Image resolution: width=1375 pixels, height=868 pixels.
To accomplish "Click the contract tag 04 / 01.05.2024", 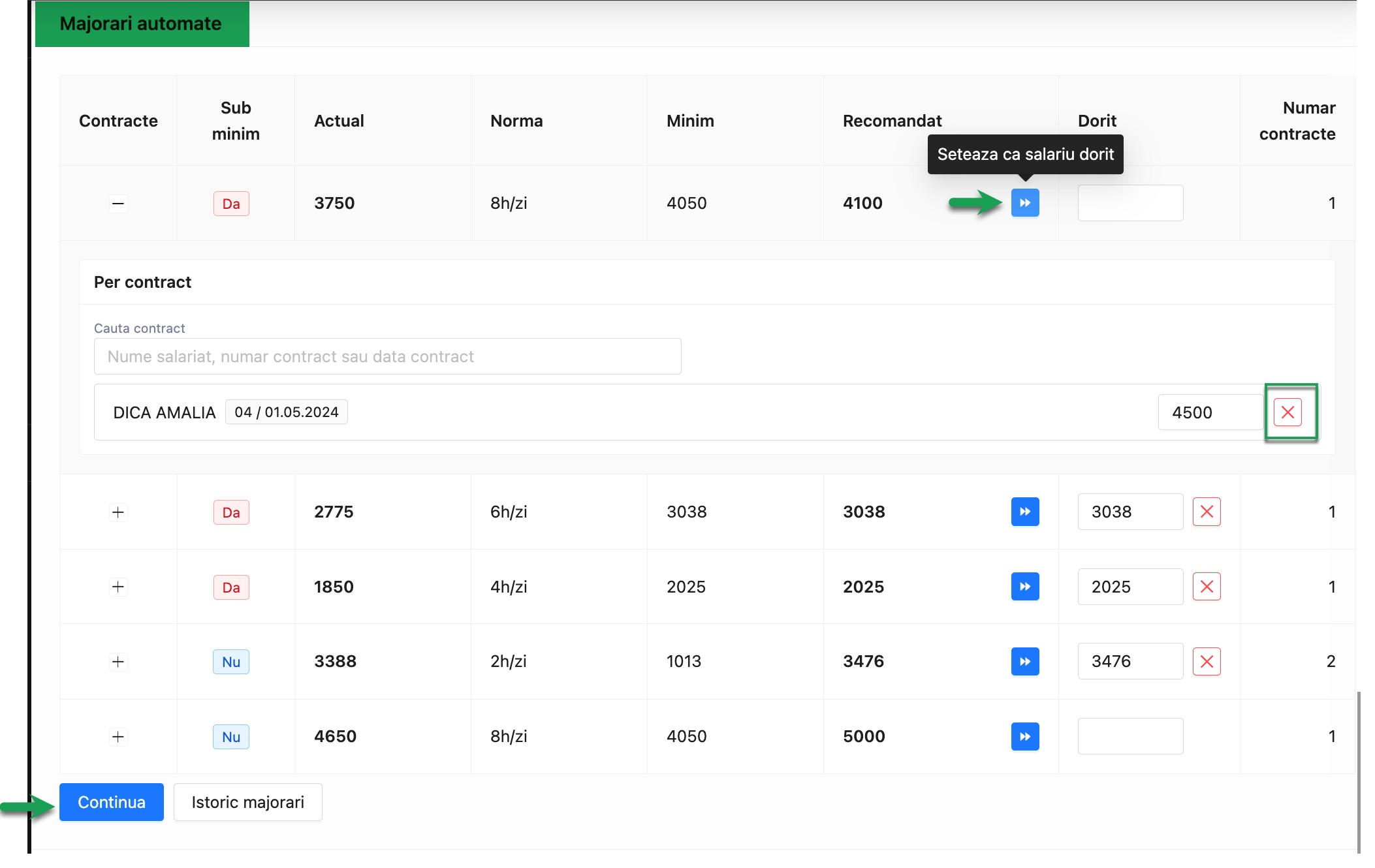I will (287, 412).
